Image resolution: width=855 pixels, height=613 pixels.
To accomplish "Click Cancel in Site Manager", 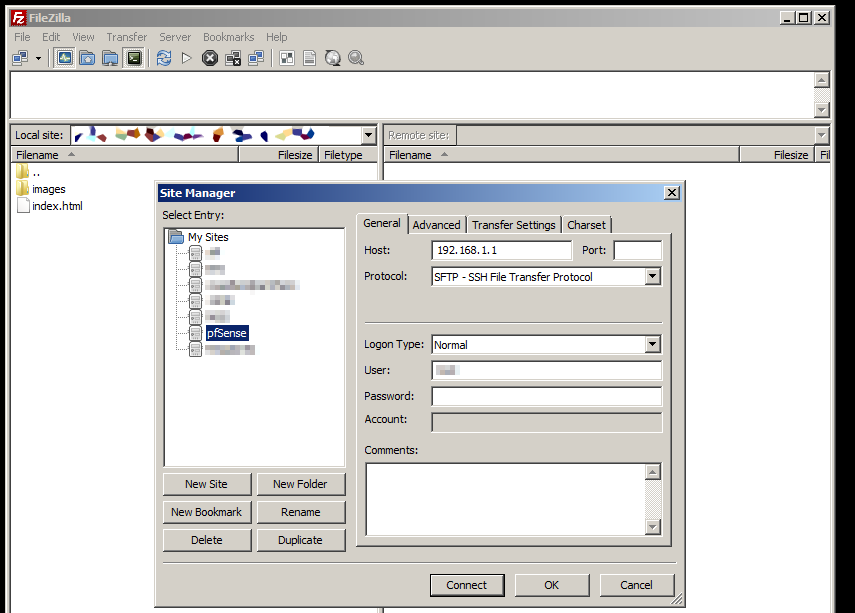I will (x=636, y=585).
